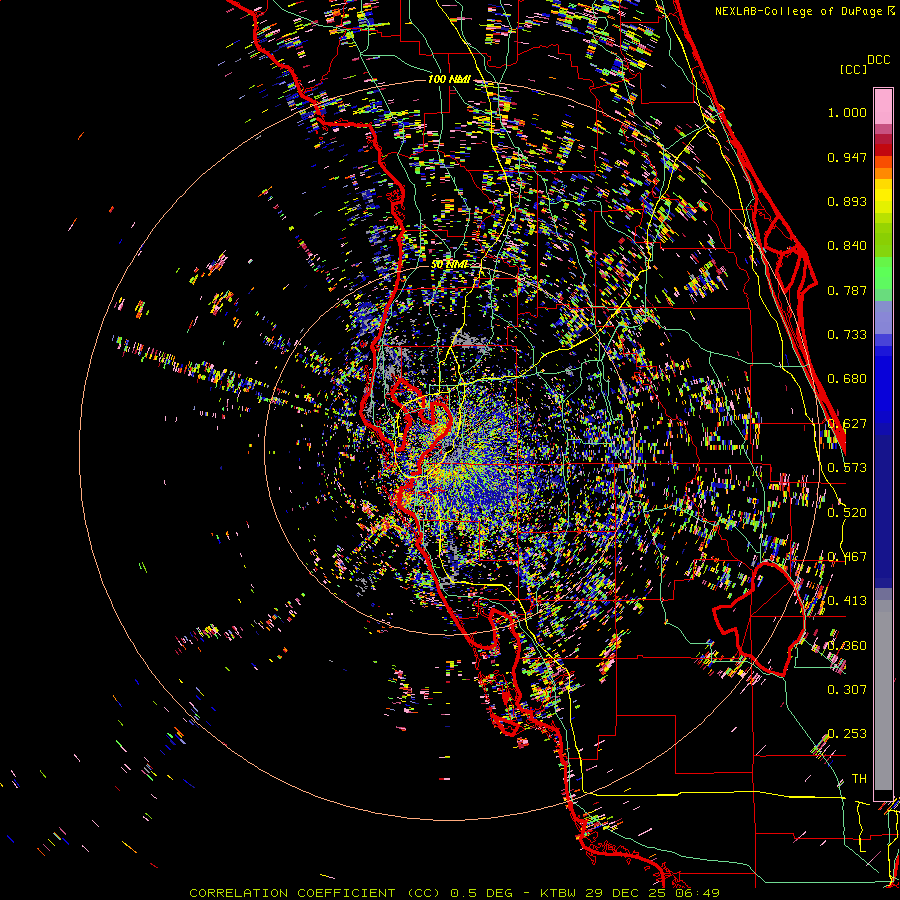
Task: Select the 0.413 scale value
Action: click(847, 601)
